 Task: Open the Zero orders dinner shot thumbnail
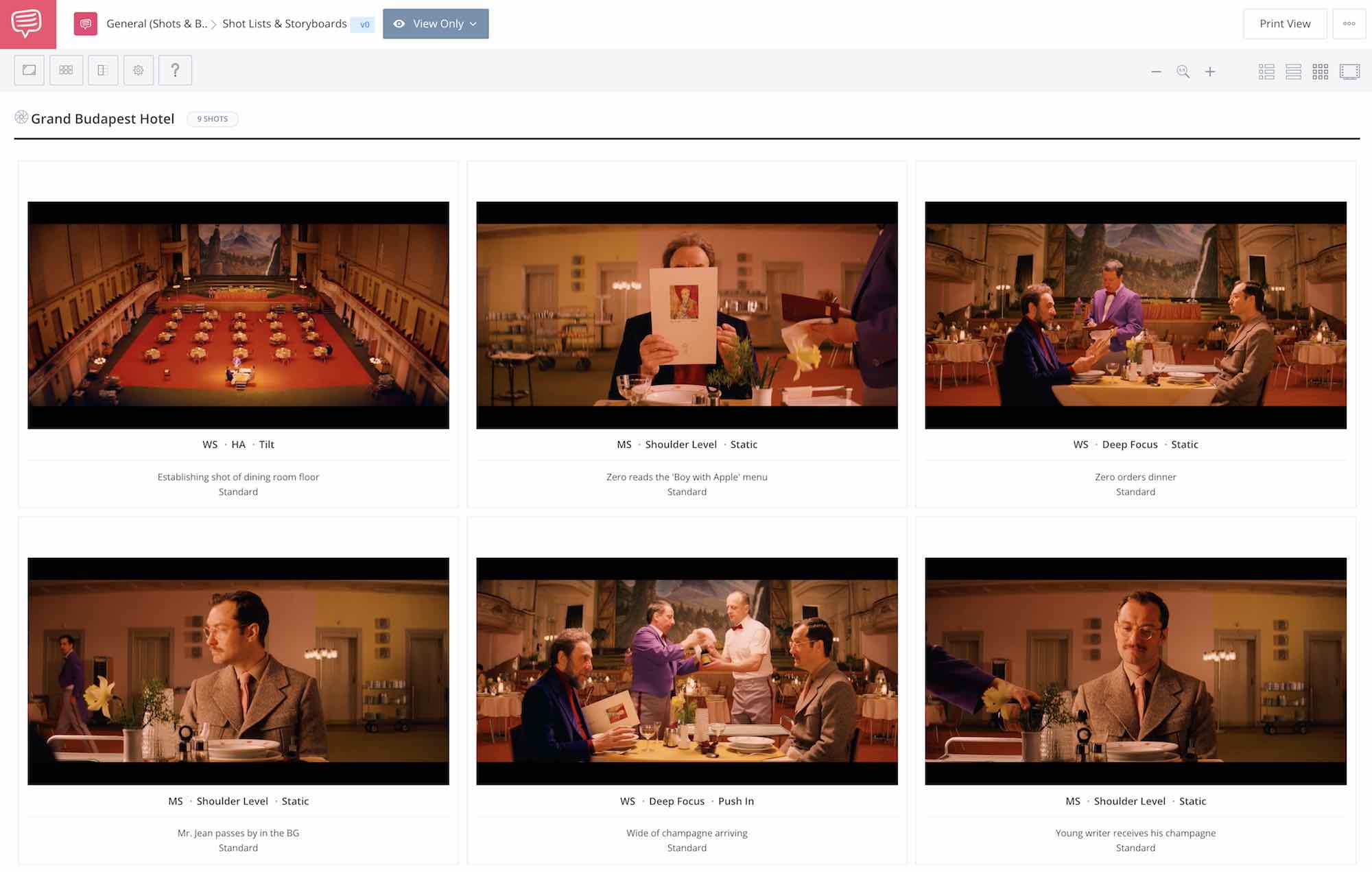[x=1135, y=315]
